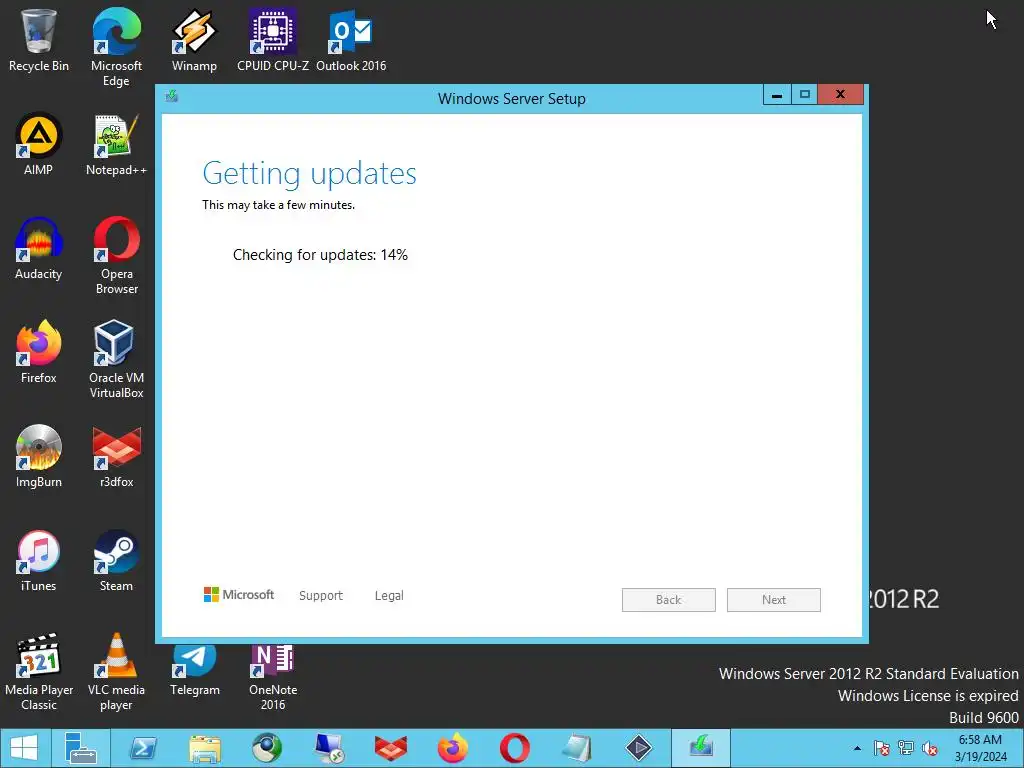Open Server Manager from the taskbar
The width and height of the screenshot is (1024, 768).
pyautogui.click(x=81, y=748)
